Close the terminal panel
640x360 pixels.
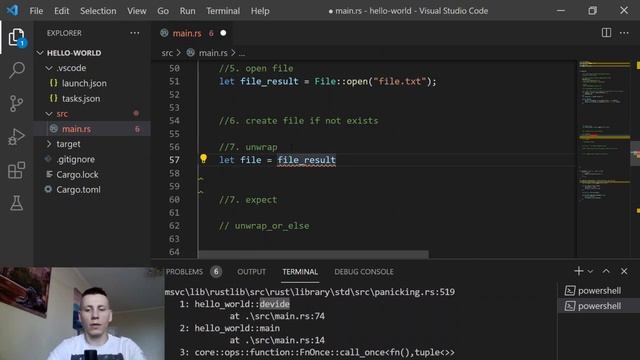(x=624, y=271)
